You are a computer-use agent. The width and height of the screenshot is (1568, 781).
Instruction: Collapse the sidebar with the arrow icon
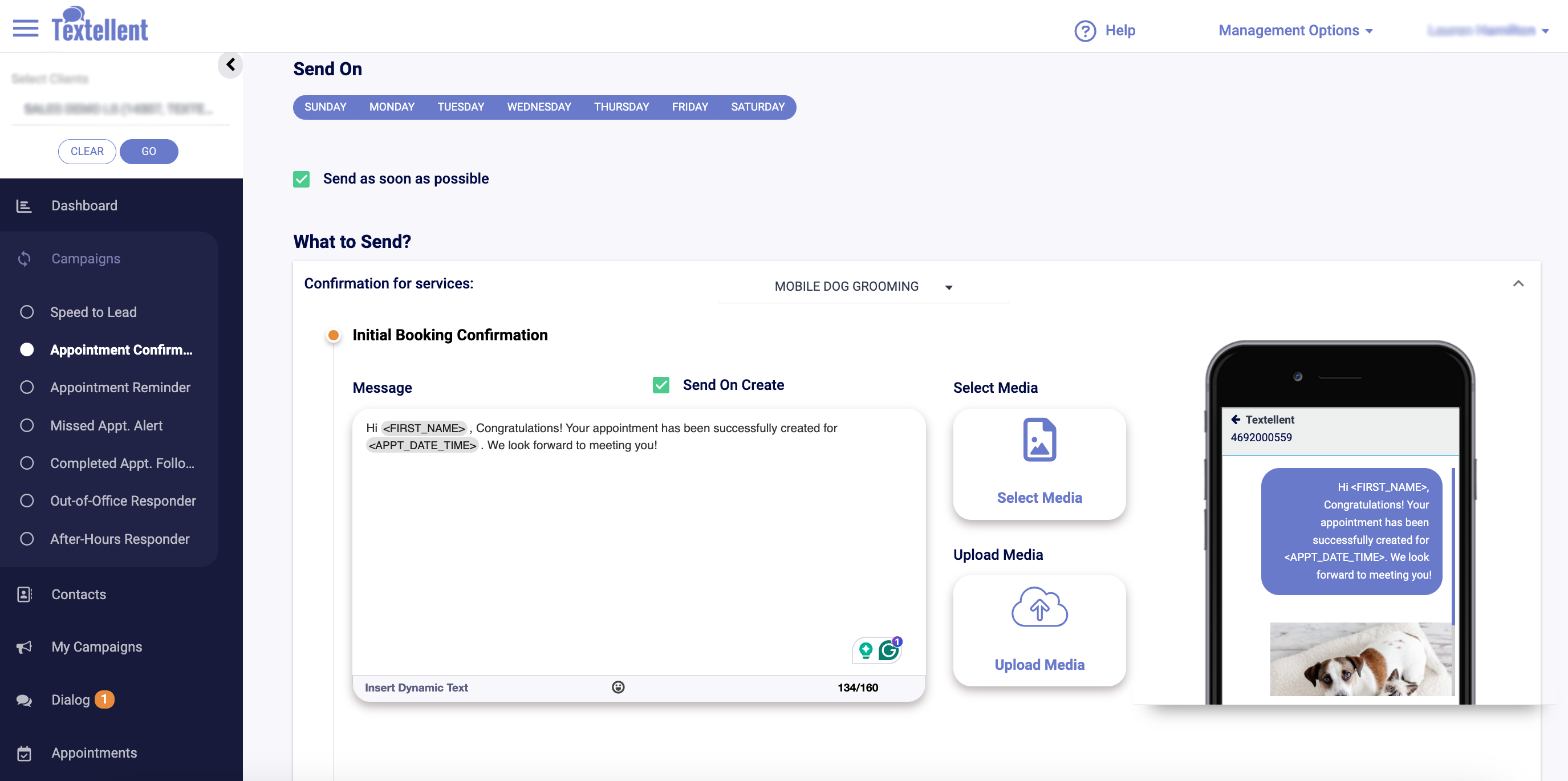click(230, 64)
